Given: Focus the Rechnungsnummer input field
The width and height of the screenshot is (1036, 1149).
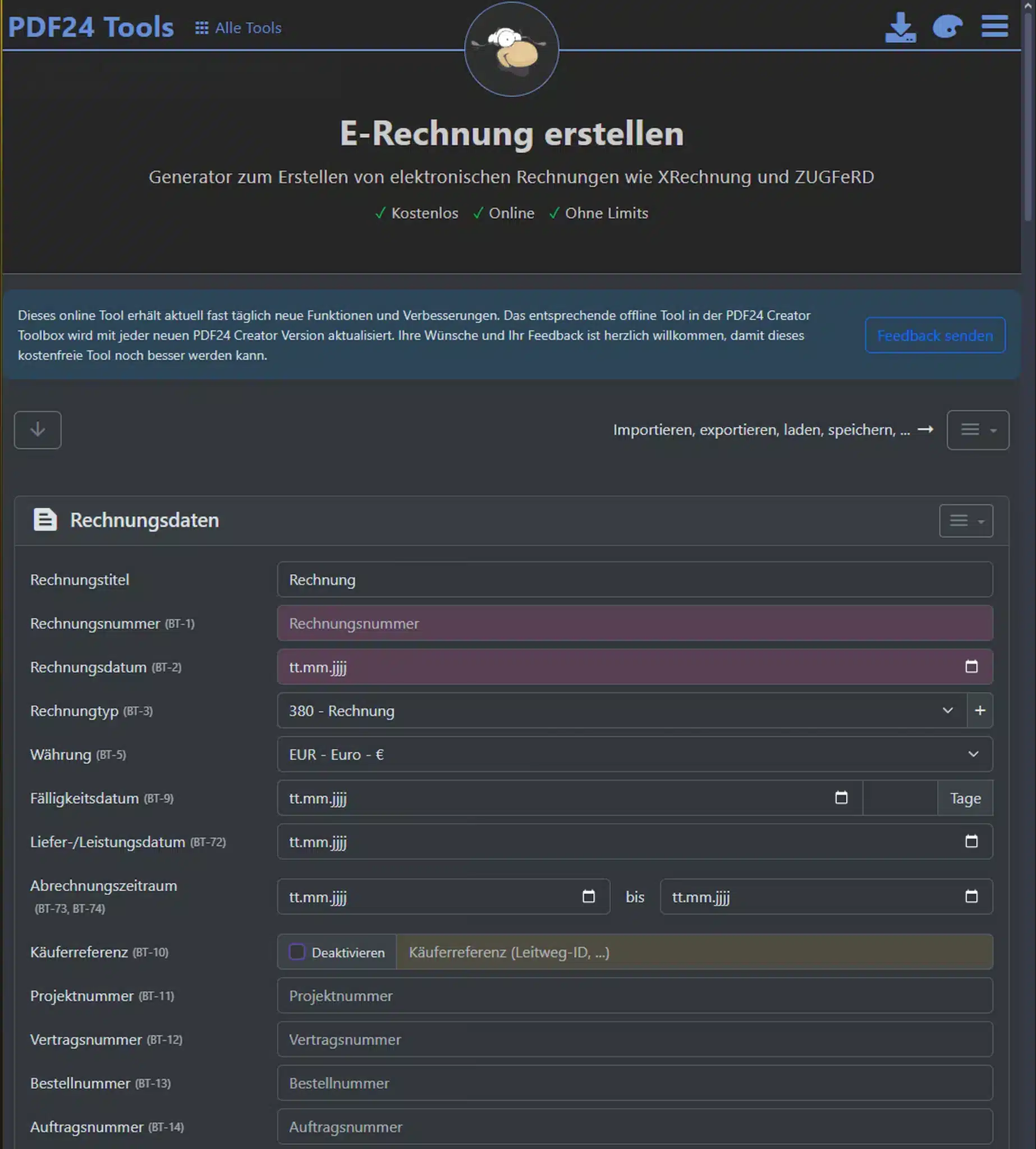Looking at the screenshot, I should tap(635, 623).
